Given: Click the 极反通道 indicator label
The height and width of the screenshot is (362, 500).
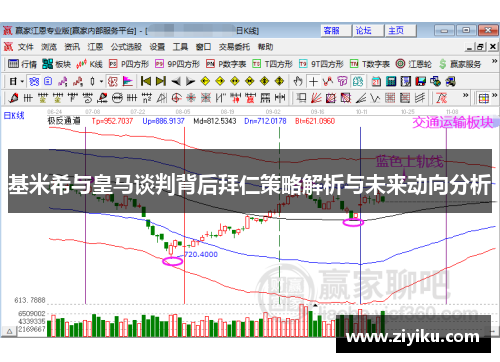Looking at the screenshot, I should [x=64, y=121].
